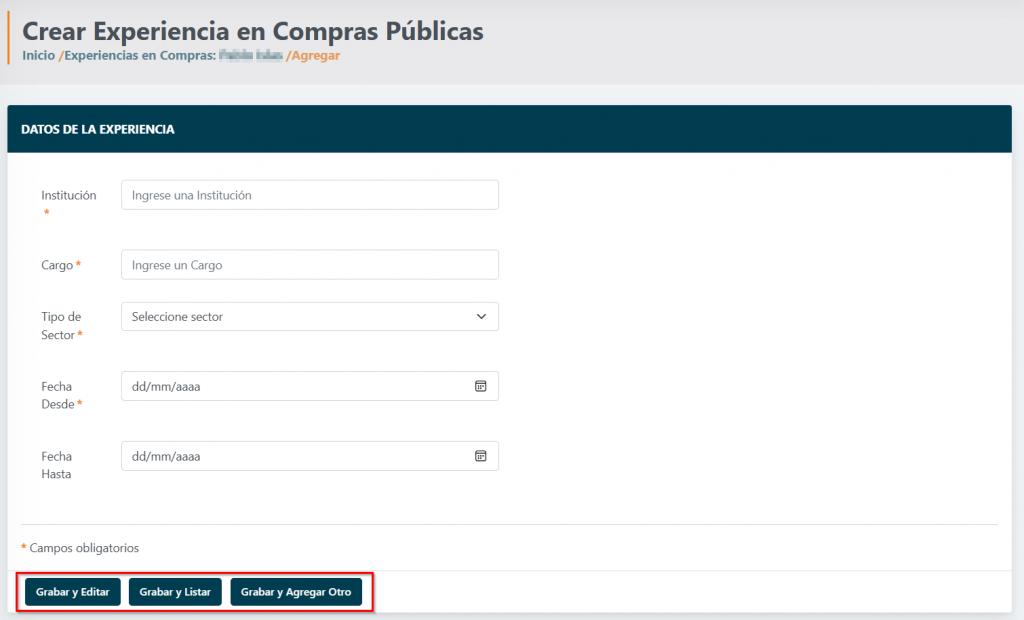This screenshot has height=620, width=1024.
Task: Click the Fecha Hasta label
Action: (57, 465)
